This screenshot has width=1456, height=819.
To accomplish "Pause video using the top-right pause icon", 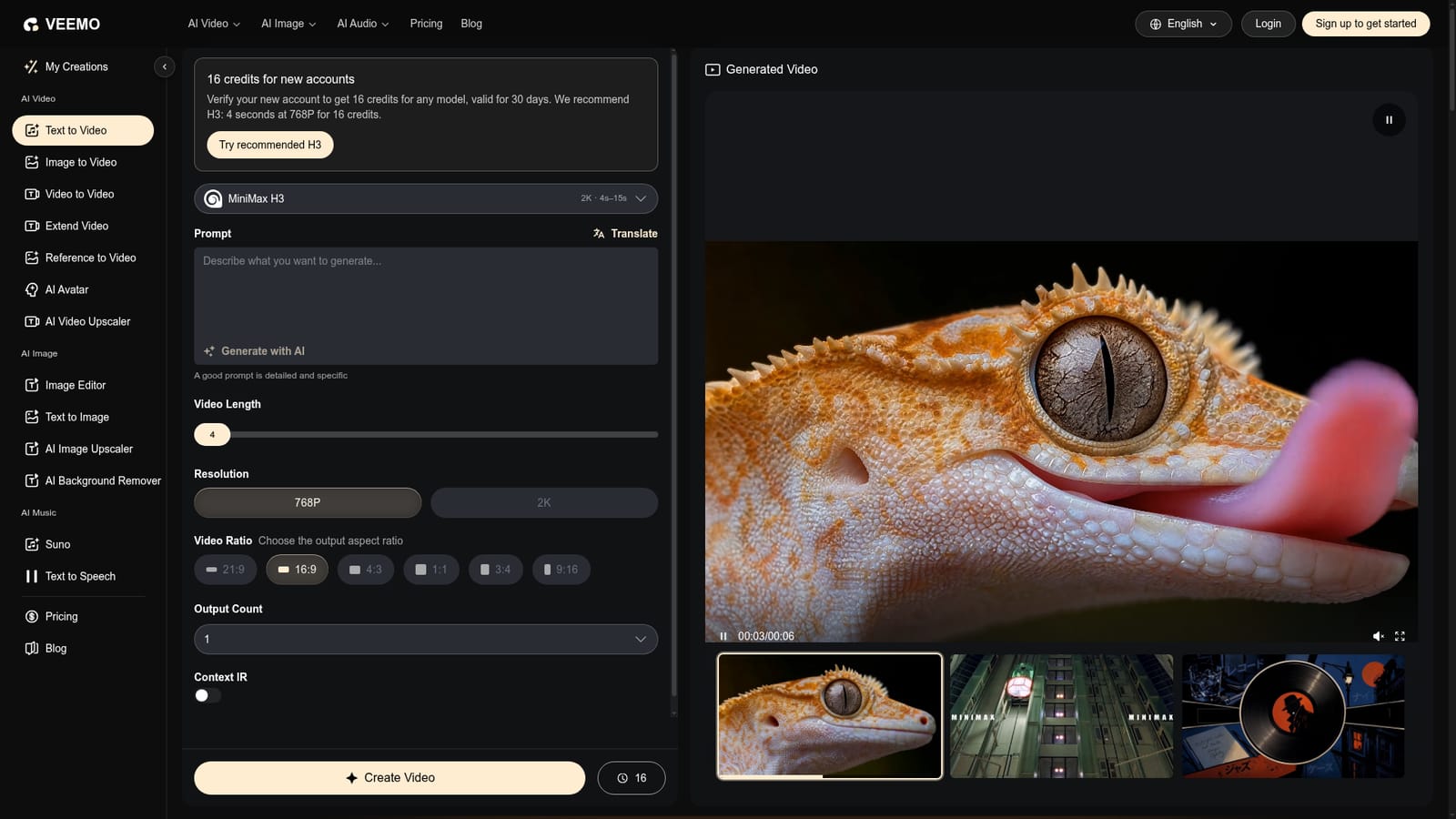I will pyautogui.click(x=1389, y=120).
